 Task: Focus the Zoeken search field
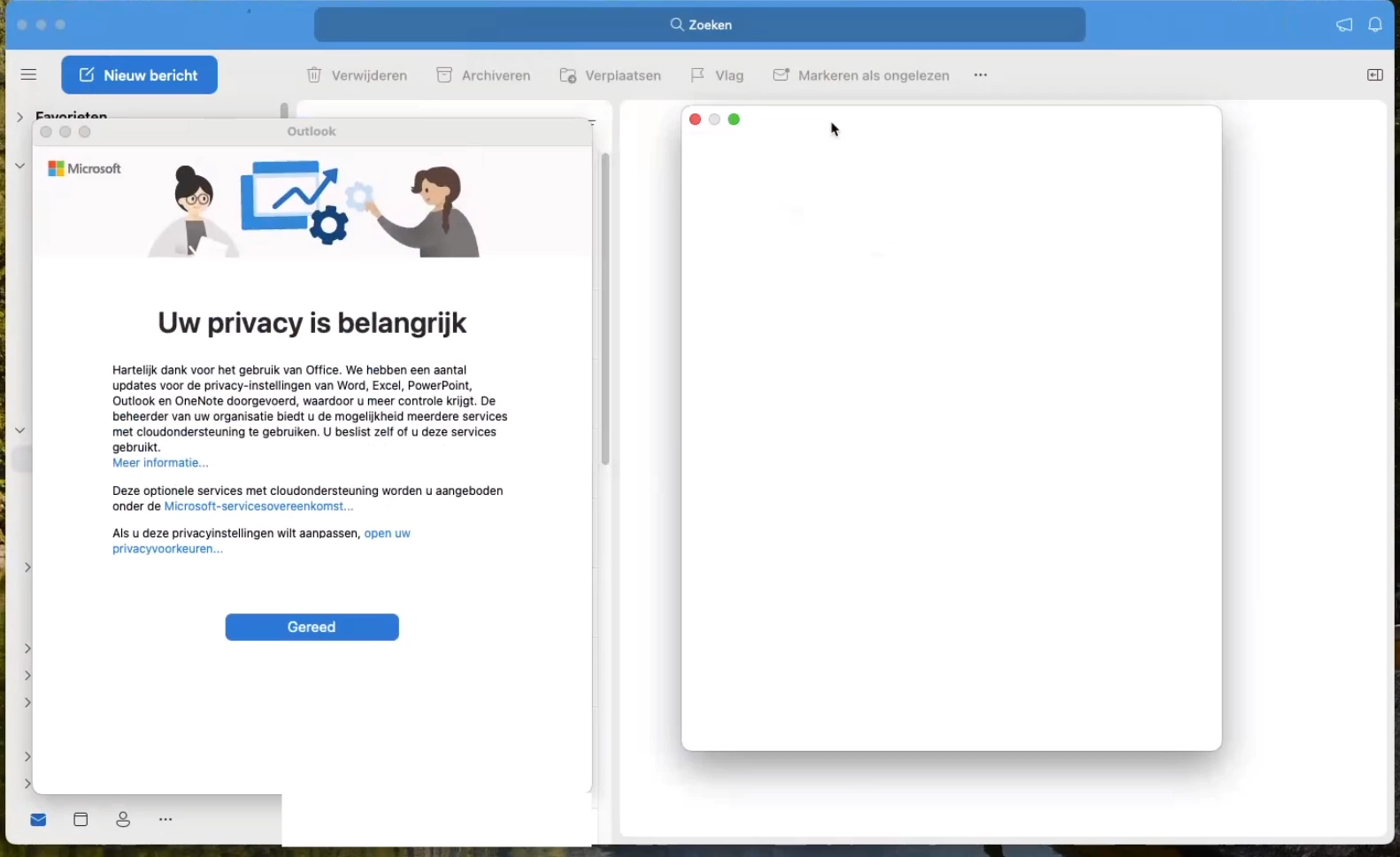click(x=700, y=25)
